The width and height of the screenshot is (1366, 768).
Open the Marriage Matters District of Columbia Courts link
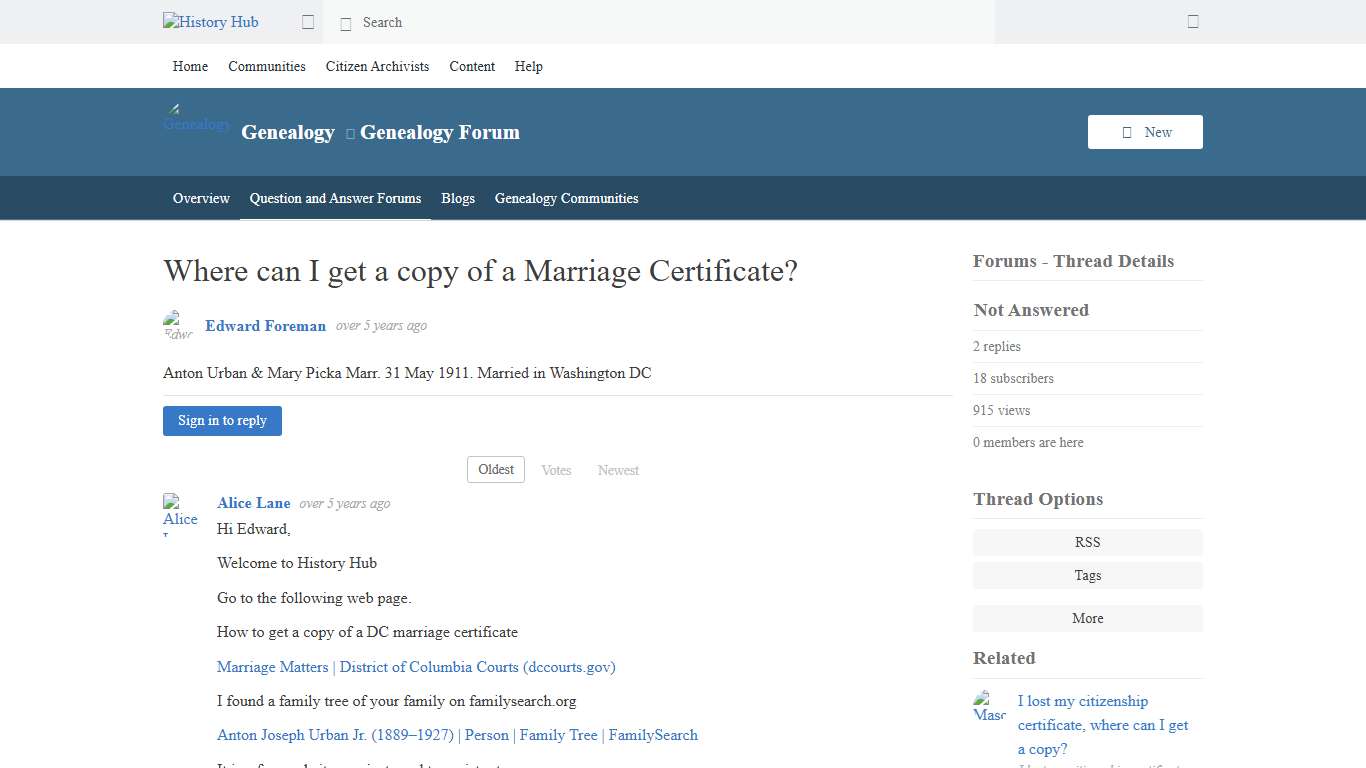coord(416,667)
